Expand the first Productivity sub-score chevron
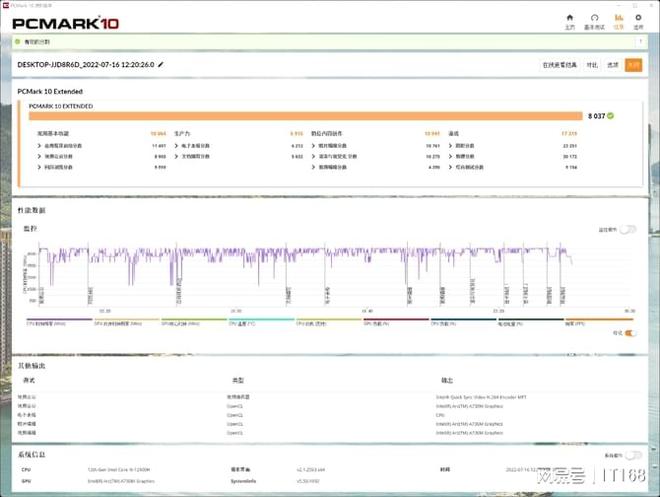This screenshot has width=660, height=497. pos(176,146)
